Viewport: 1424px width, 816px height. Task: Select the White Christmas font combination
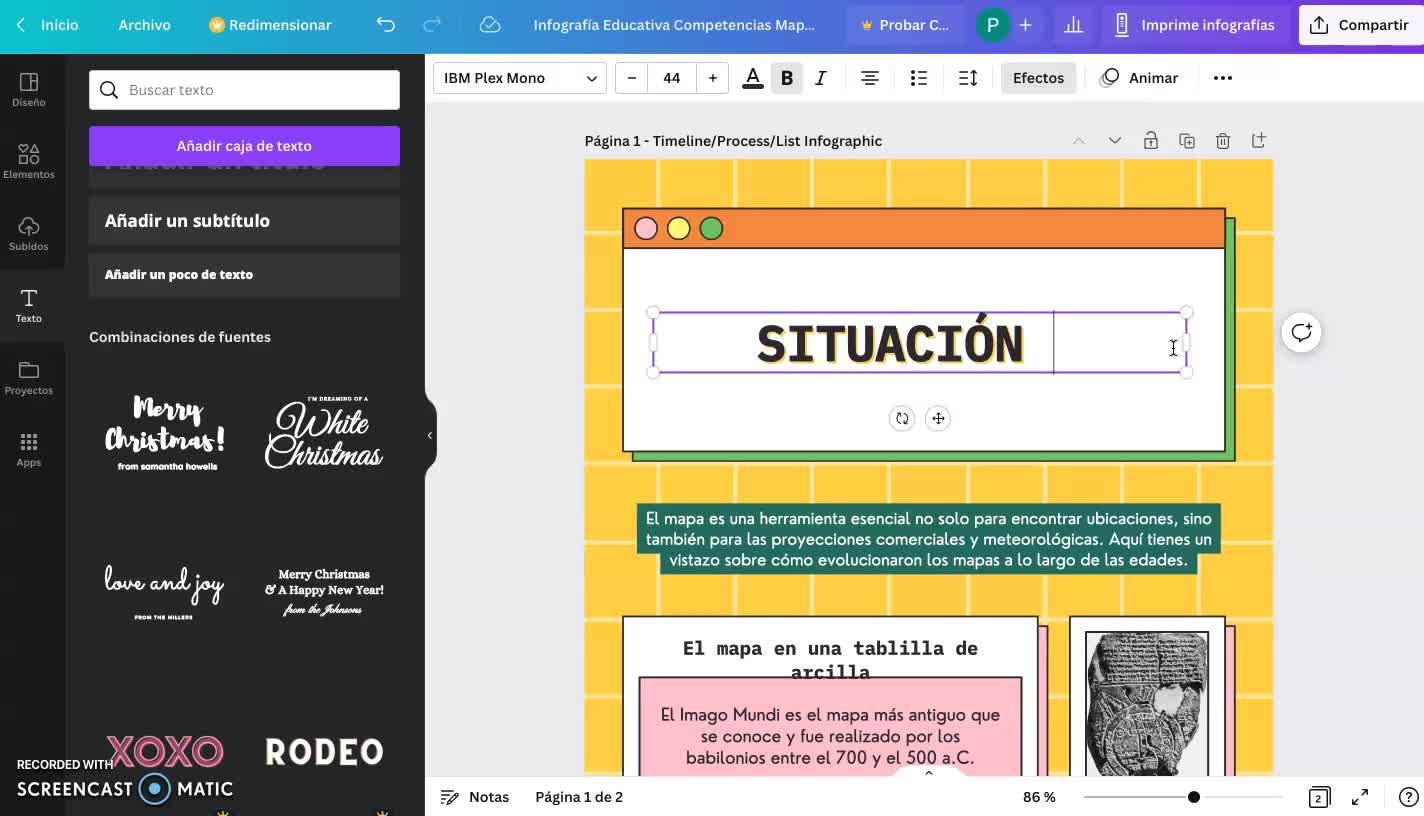324,433
